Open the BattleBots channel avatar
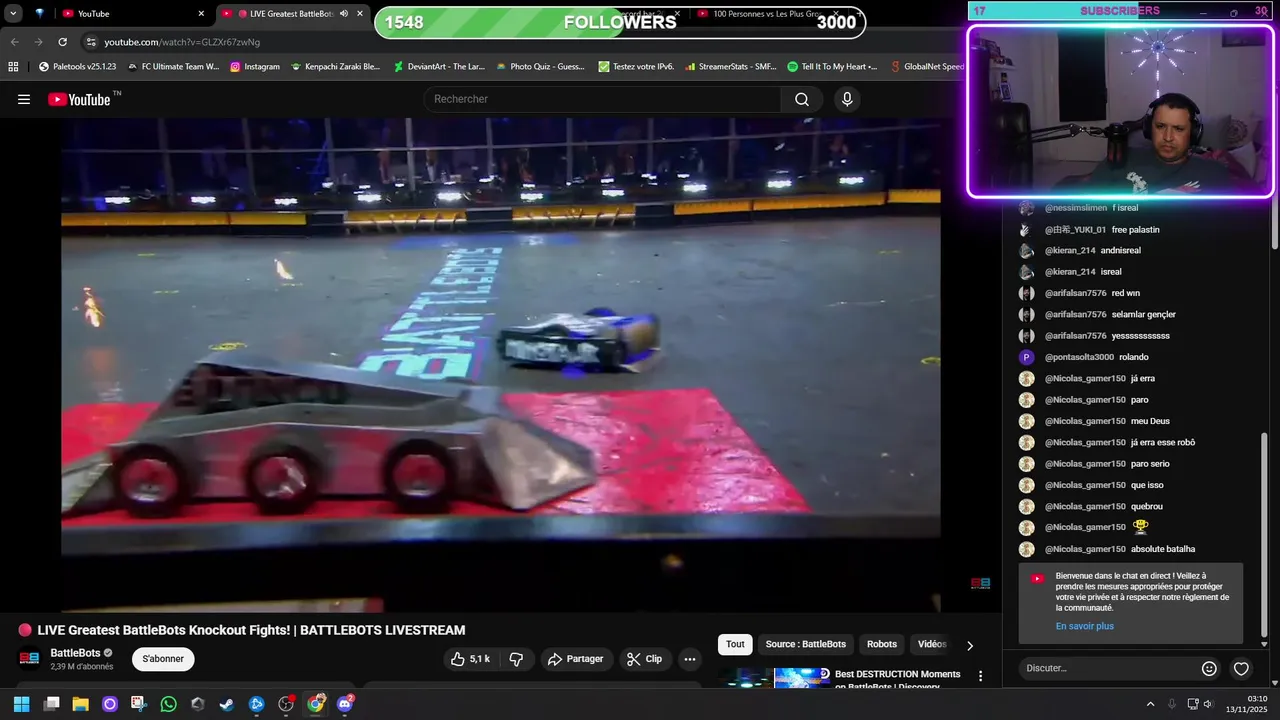The width and height of the screenshot is (1280, 720). (x=30, y=659)
